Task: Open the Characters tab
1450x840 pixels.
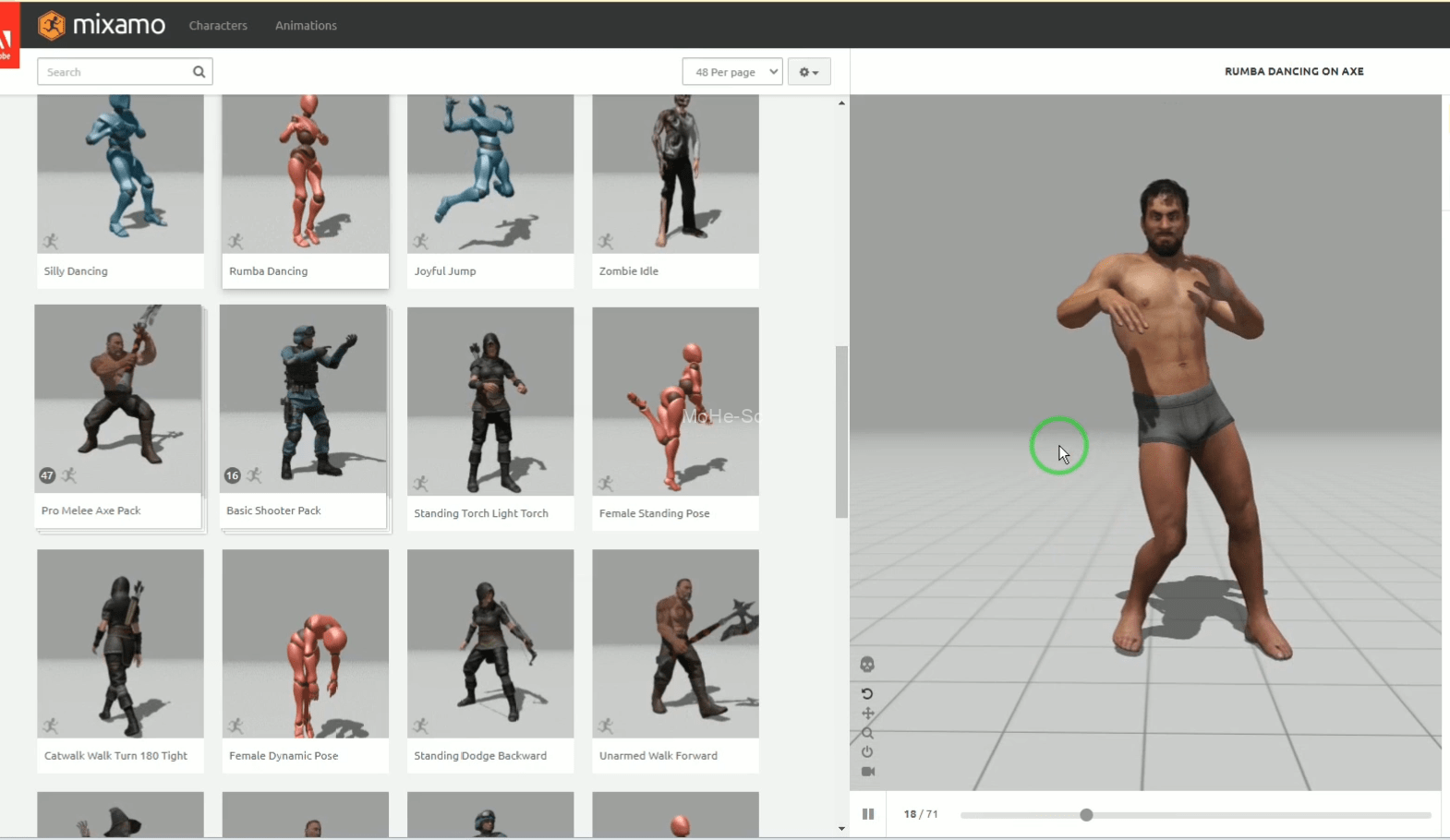Action: click(218, 26)
